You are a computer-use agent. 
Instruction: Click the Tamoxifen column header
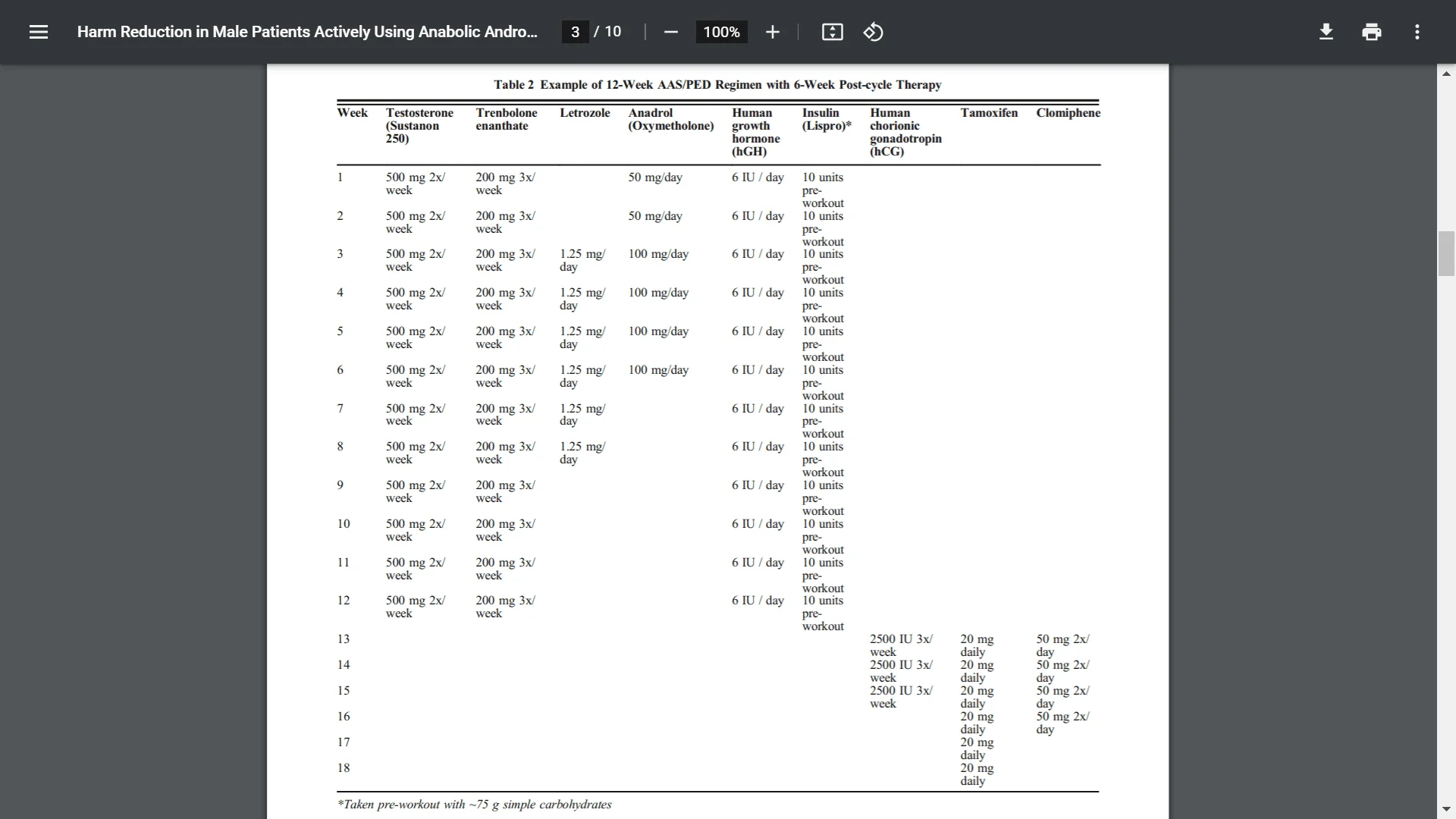pyautogui.click(x=989, y=113)
